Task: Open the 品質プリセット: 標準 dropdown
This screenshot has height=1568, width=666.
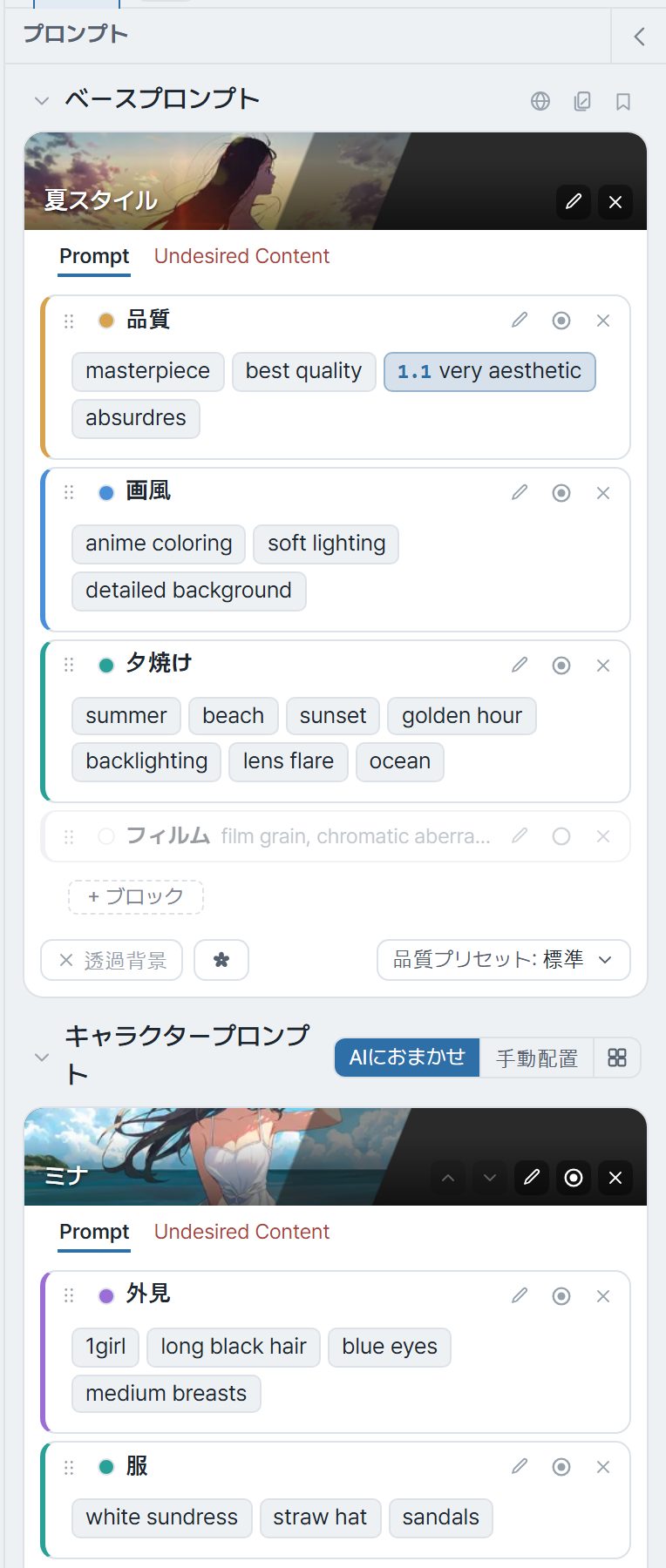Action: tap(504, 960)
